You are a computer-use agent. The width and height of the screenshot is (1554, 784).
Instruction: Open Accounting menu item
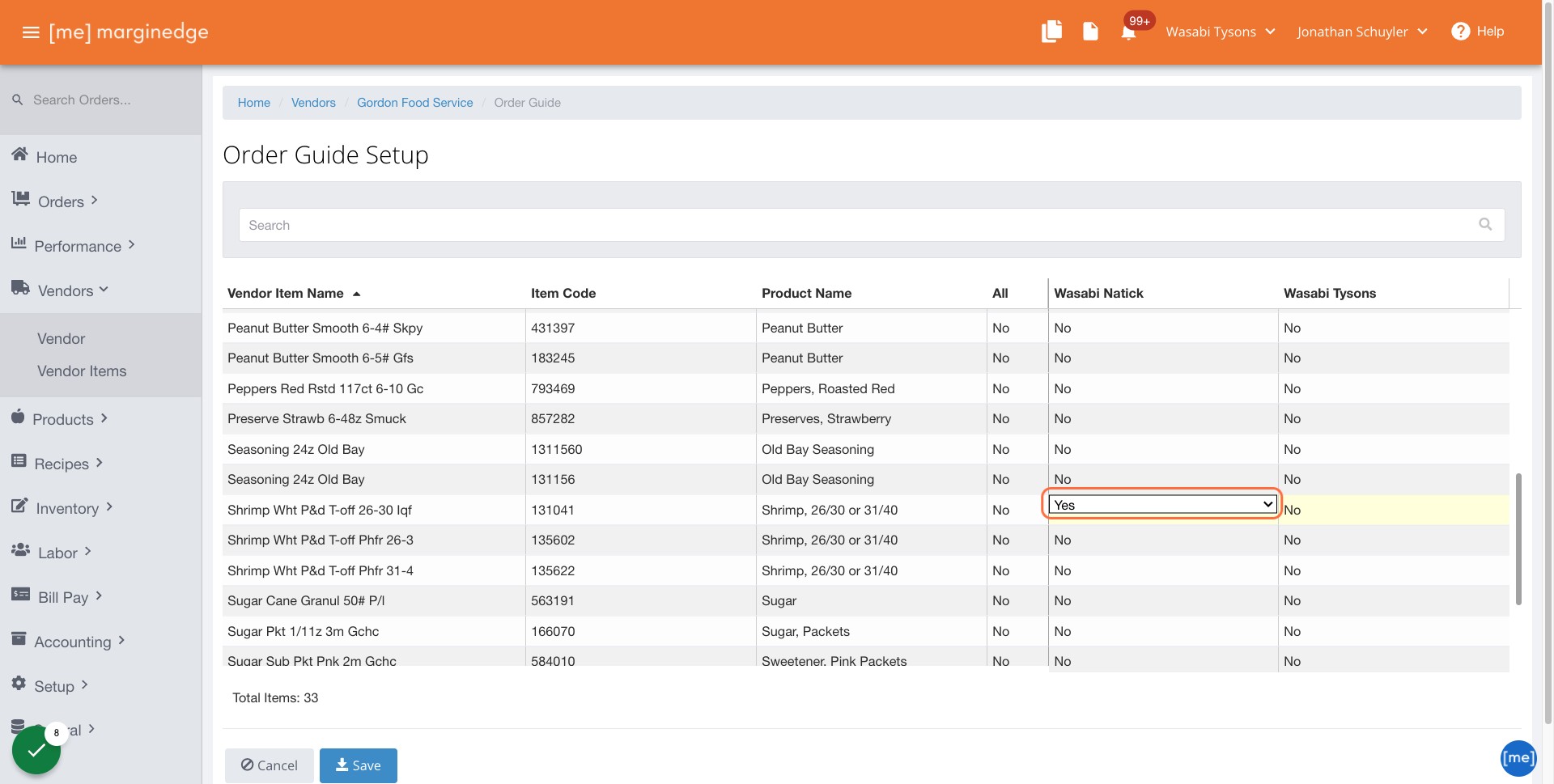[73, 642]
